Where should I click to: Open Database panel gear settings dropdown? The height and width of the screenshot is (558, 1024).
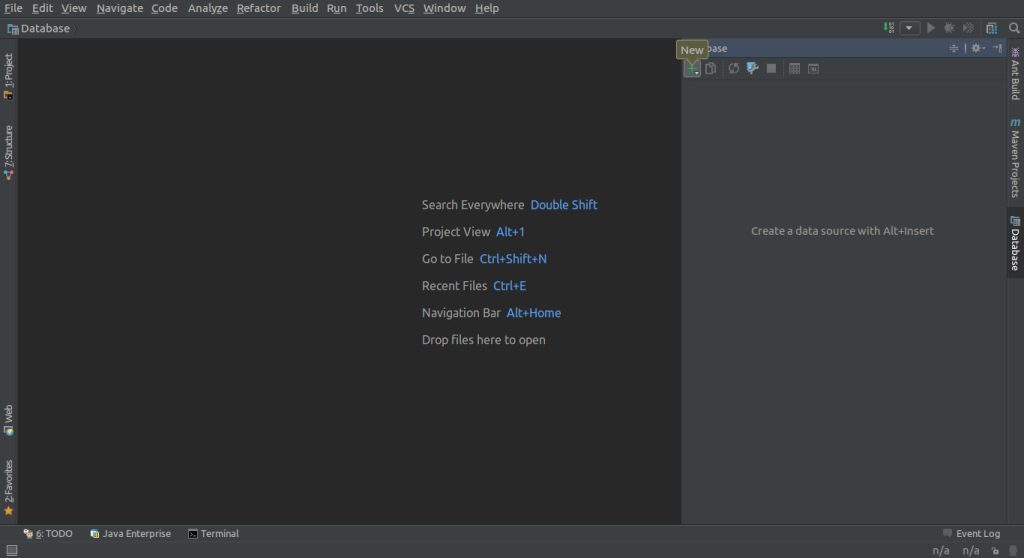(x=978, y=48)
